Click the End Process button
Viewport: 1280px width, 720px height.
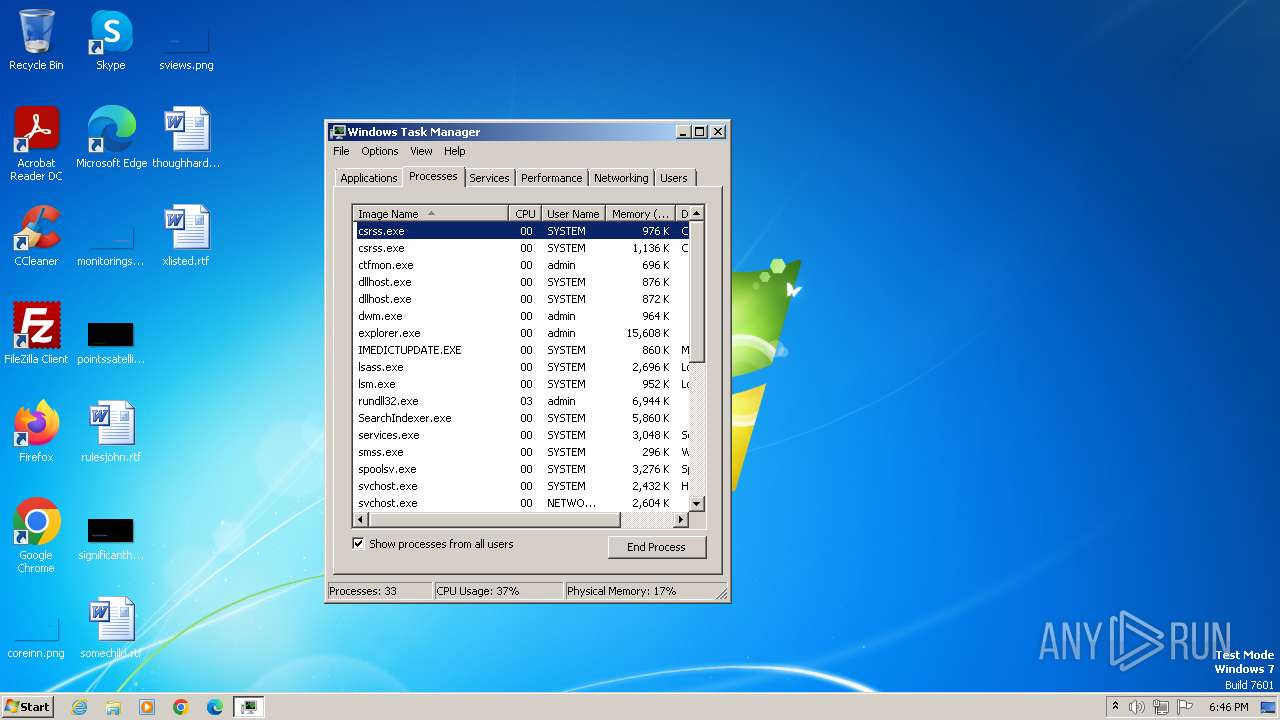pos(656,547)
